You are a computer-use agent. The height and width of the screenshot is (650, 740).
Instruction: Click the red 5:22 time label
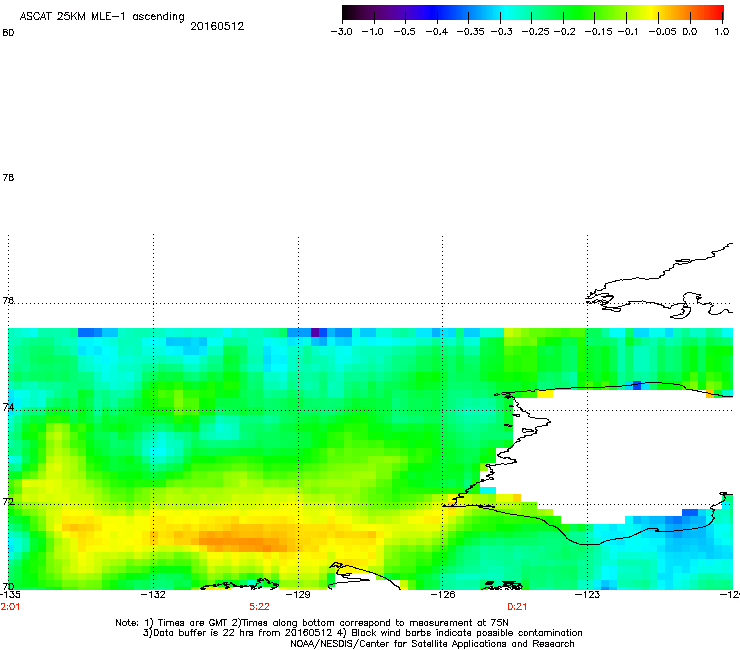[x=259, y=607]
